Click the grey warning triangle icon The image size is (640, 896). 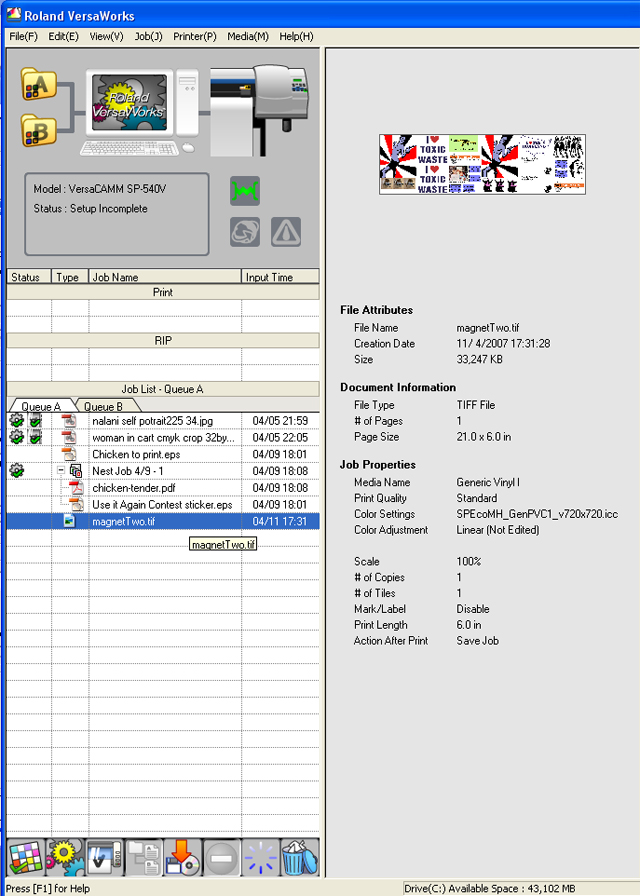(x=286, y=232)
